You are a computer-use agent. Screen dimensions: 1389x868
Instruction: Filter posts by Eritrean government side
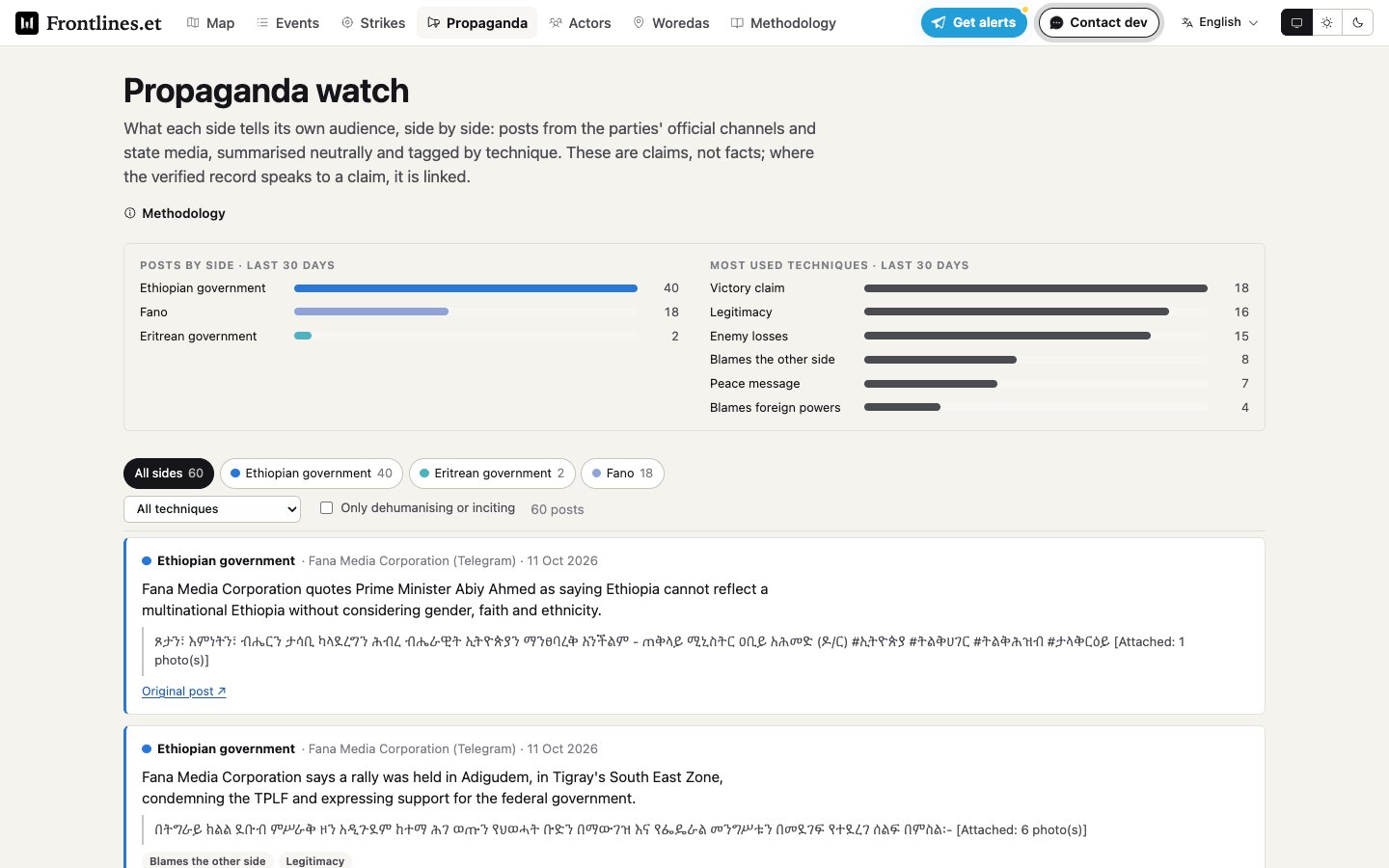[493, 474]
